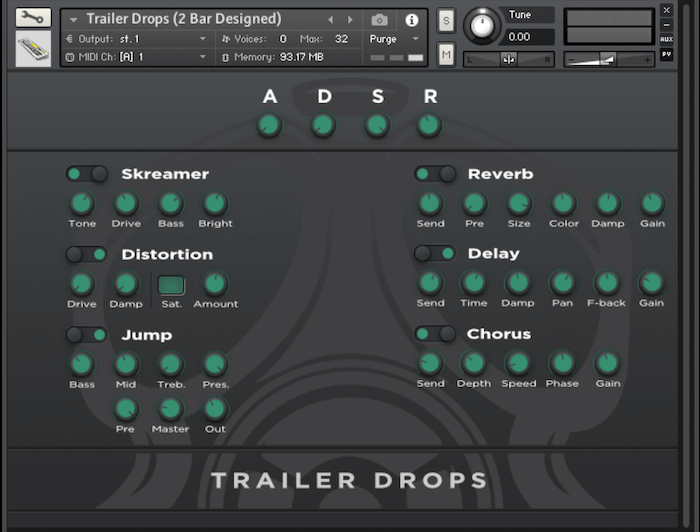Click the Skreamer Bright knob
This screenshot has width=700, height=532.
(x=215, y=204)
